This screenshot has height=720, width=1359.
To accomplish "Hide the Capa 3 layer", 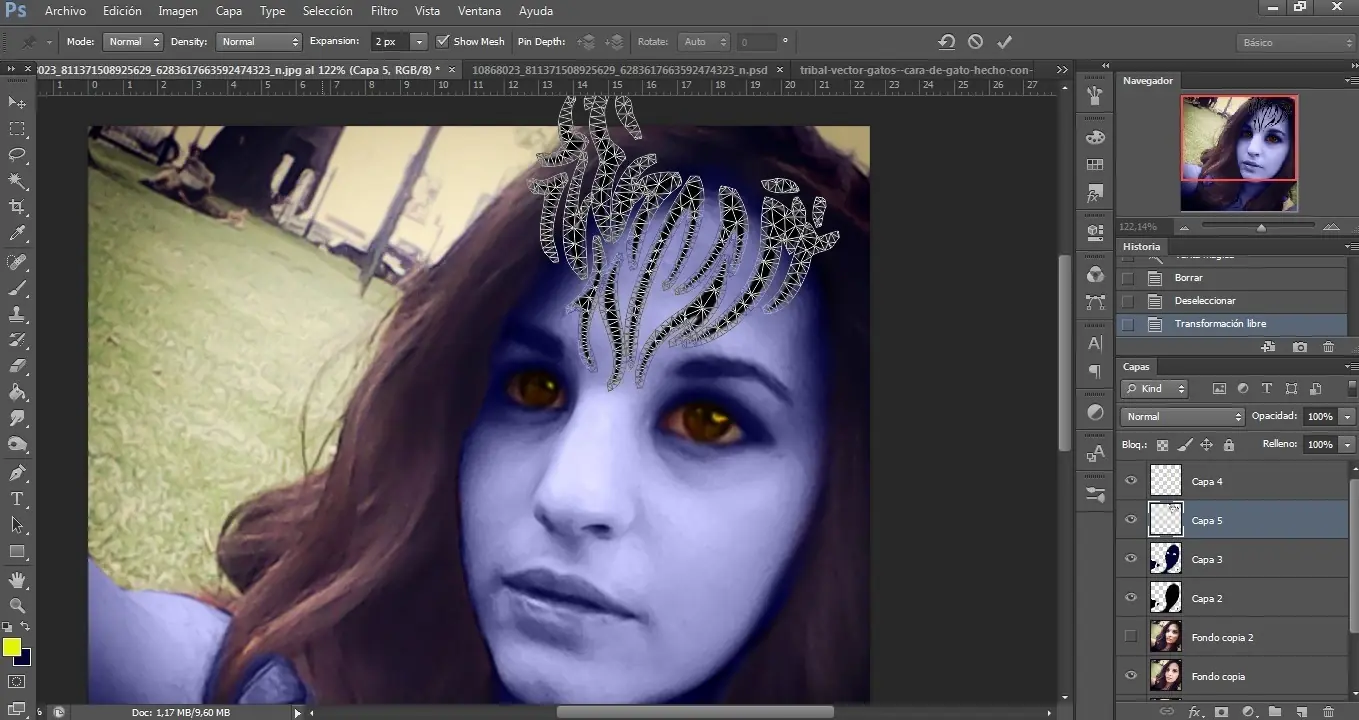I will click(x=1131, y=559).
